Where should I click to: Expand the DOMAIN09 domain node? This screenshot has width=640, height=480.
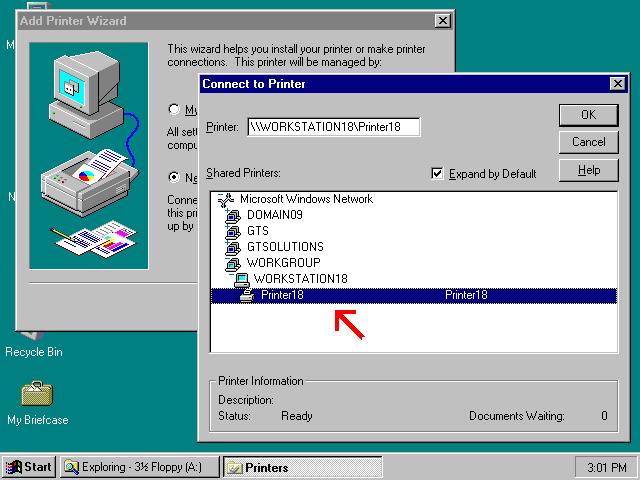pos(227,211)
